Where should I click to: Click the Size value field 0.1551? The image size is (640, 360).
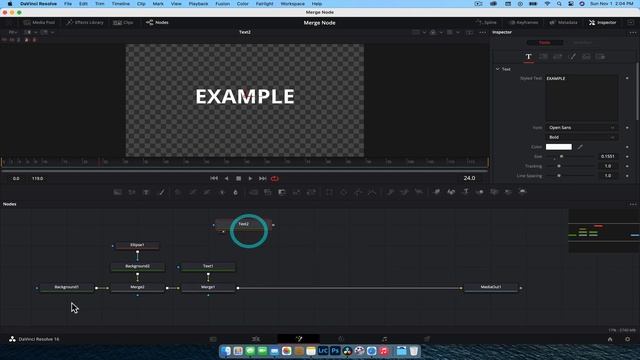click(608, 156)
